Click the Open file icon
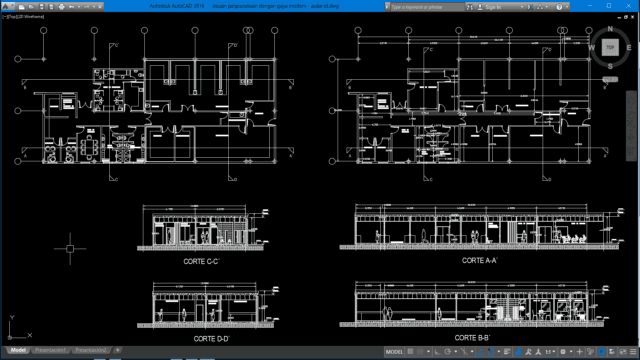 [x=31, y=7]
